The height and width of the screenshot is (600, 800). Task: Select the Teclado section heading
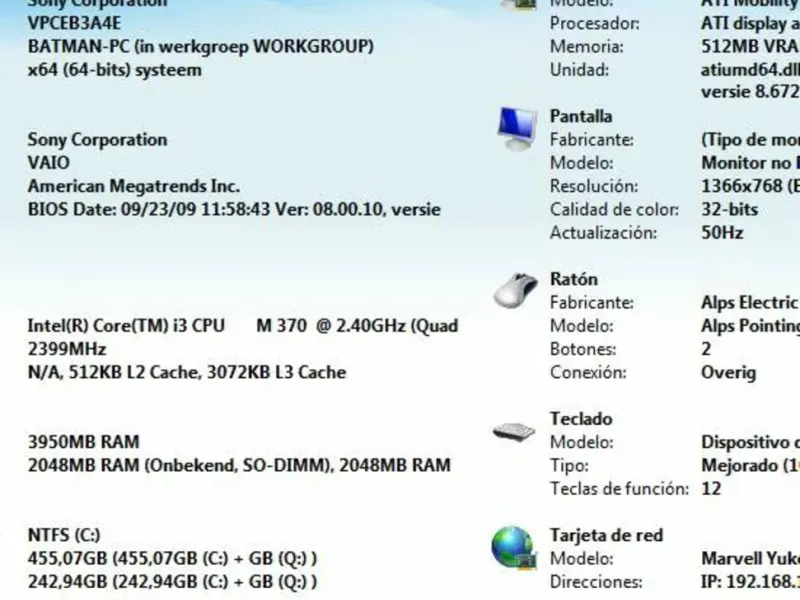581,419
